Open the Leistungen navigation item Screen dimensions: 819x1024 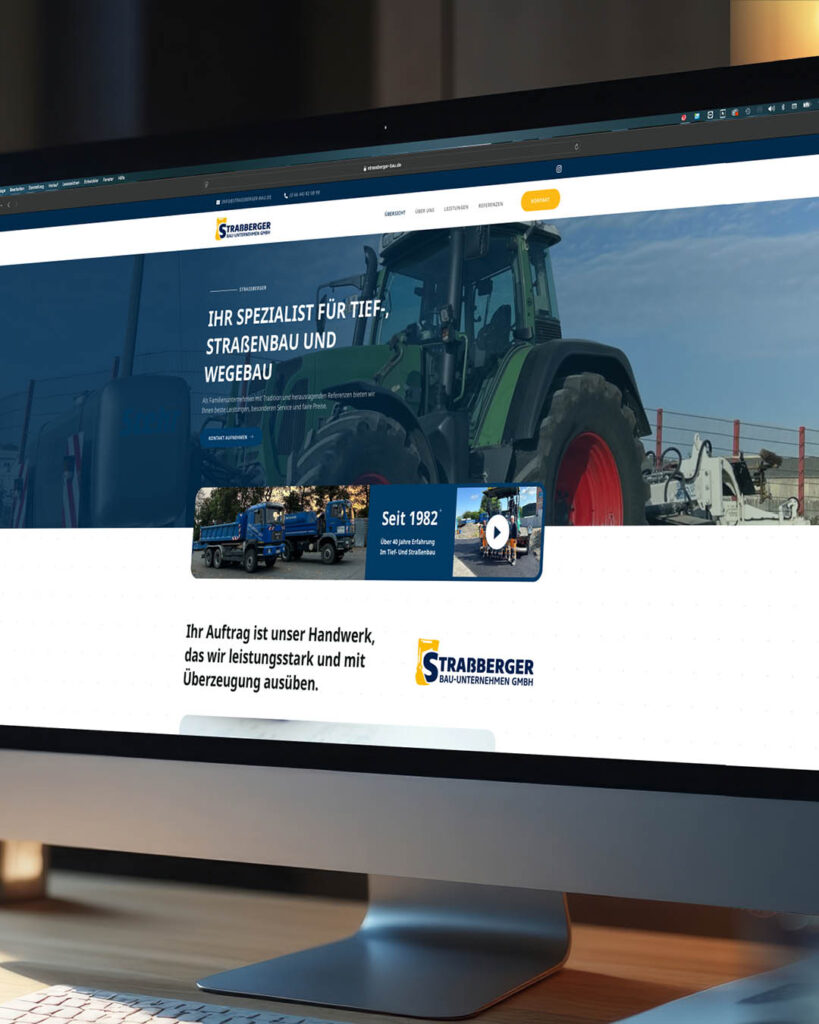click(456, 208)
